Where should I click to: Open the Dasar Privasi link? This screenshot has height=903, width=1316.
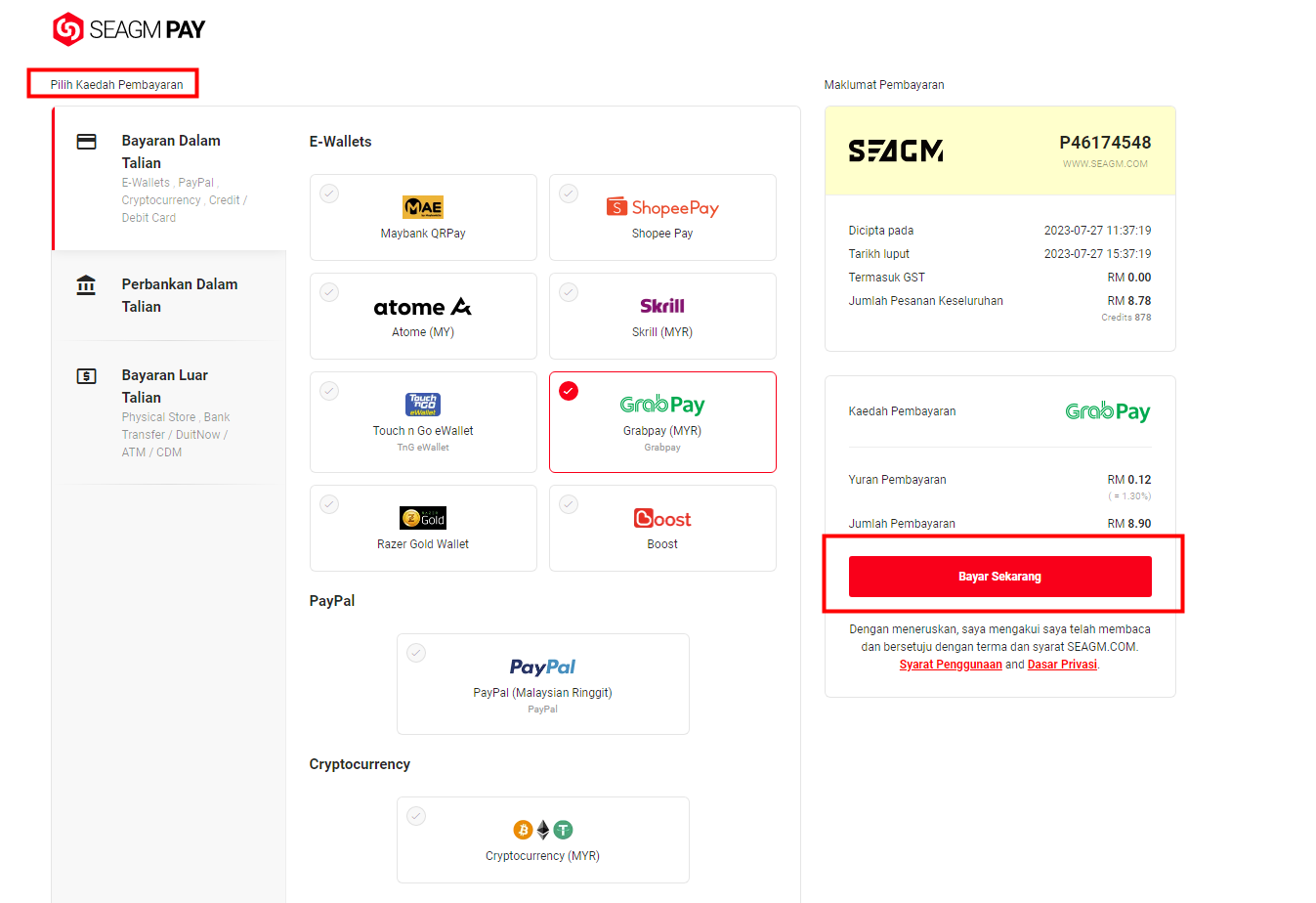click(1062, 665)
